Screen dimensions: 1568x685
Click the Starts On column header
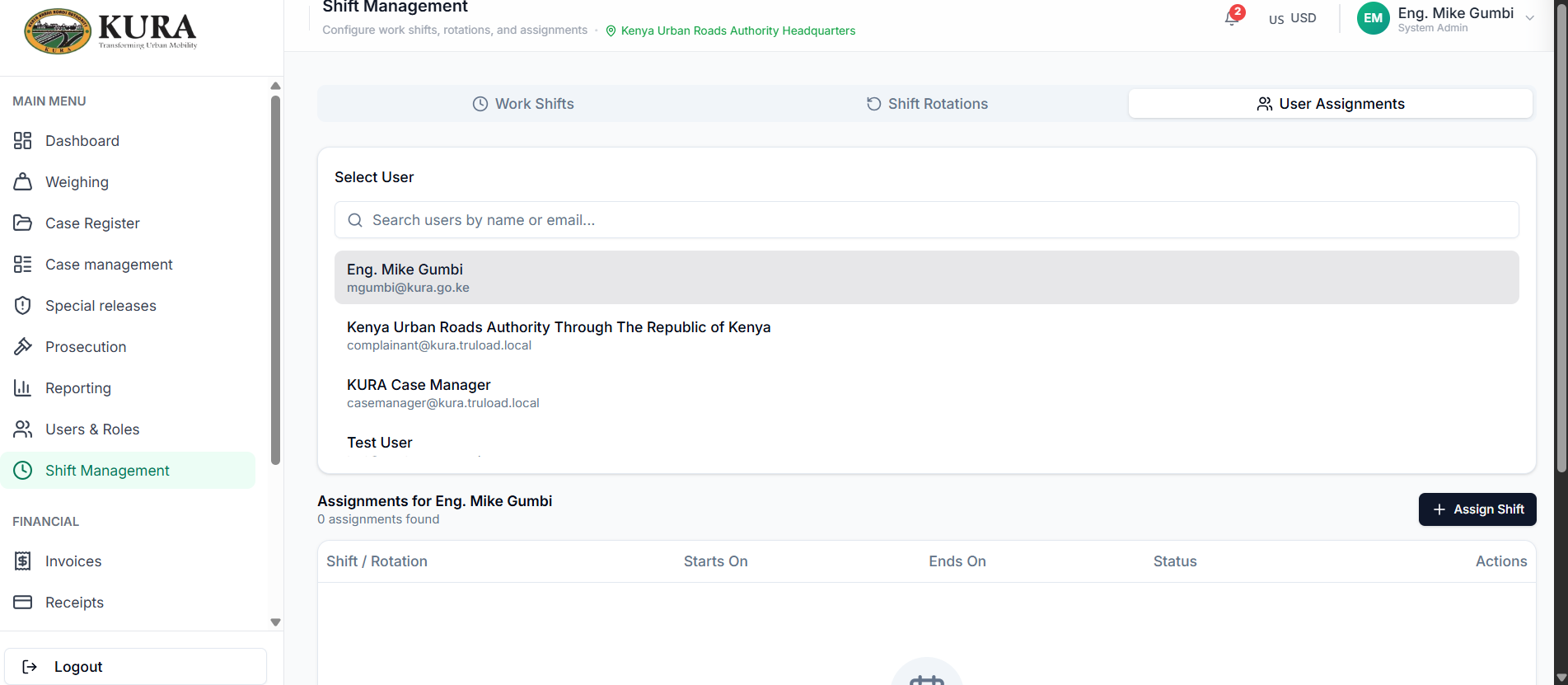(715, 561)
